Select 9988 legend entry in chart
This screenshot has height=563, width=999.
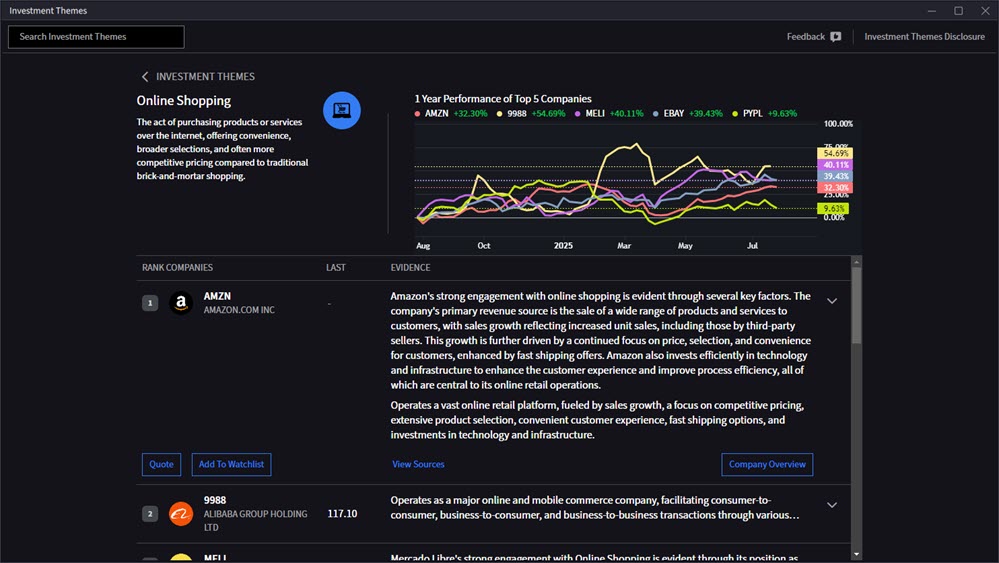coord(531,113)
